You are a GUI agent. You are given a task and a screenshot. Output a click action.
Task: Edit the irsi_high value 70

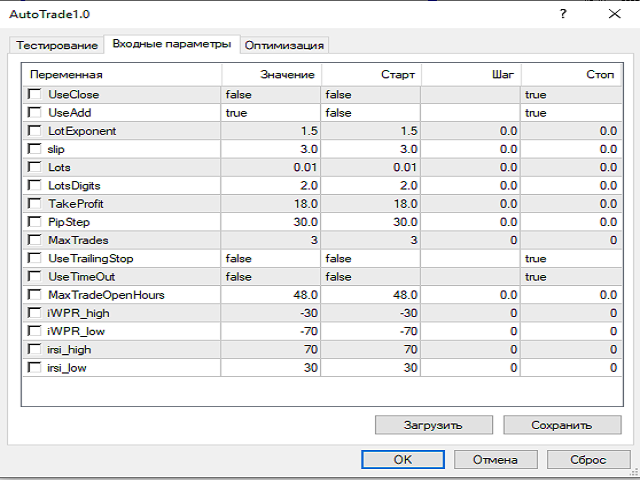[x=271, y=349]
